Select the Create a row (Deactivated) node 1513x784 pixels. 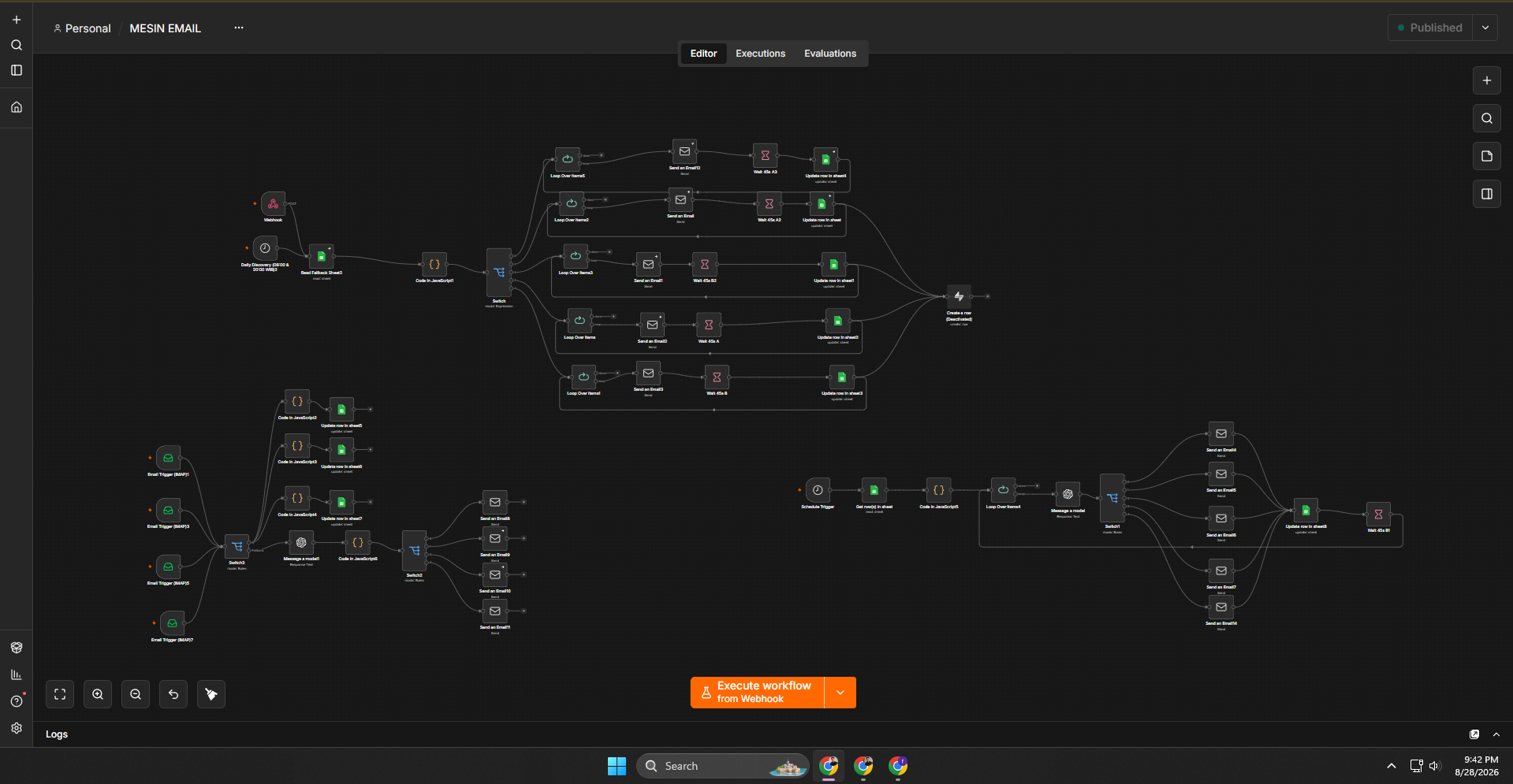(x=959, y=297)
